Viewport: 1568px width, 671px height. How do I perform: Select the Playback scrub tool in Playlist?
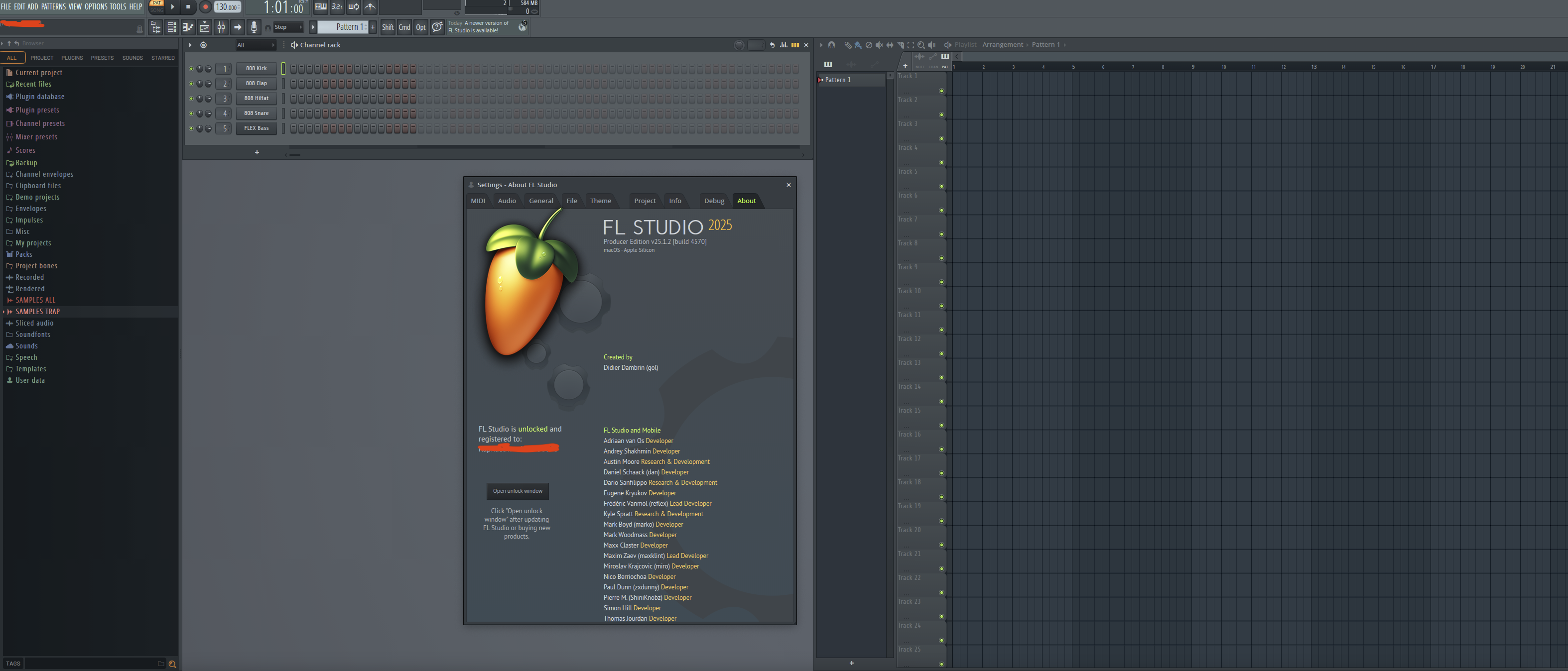coord(931,45)
